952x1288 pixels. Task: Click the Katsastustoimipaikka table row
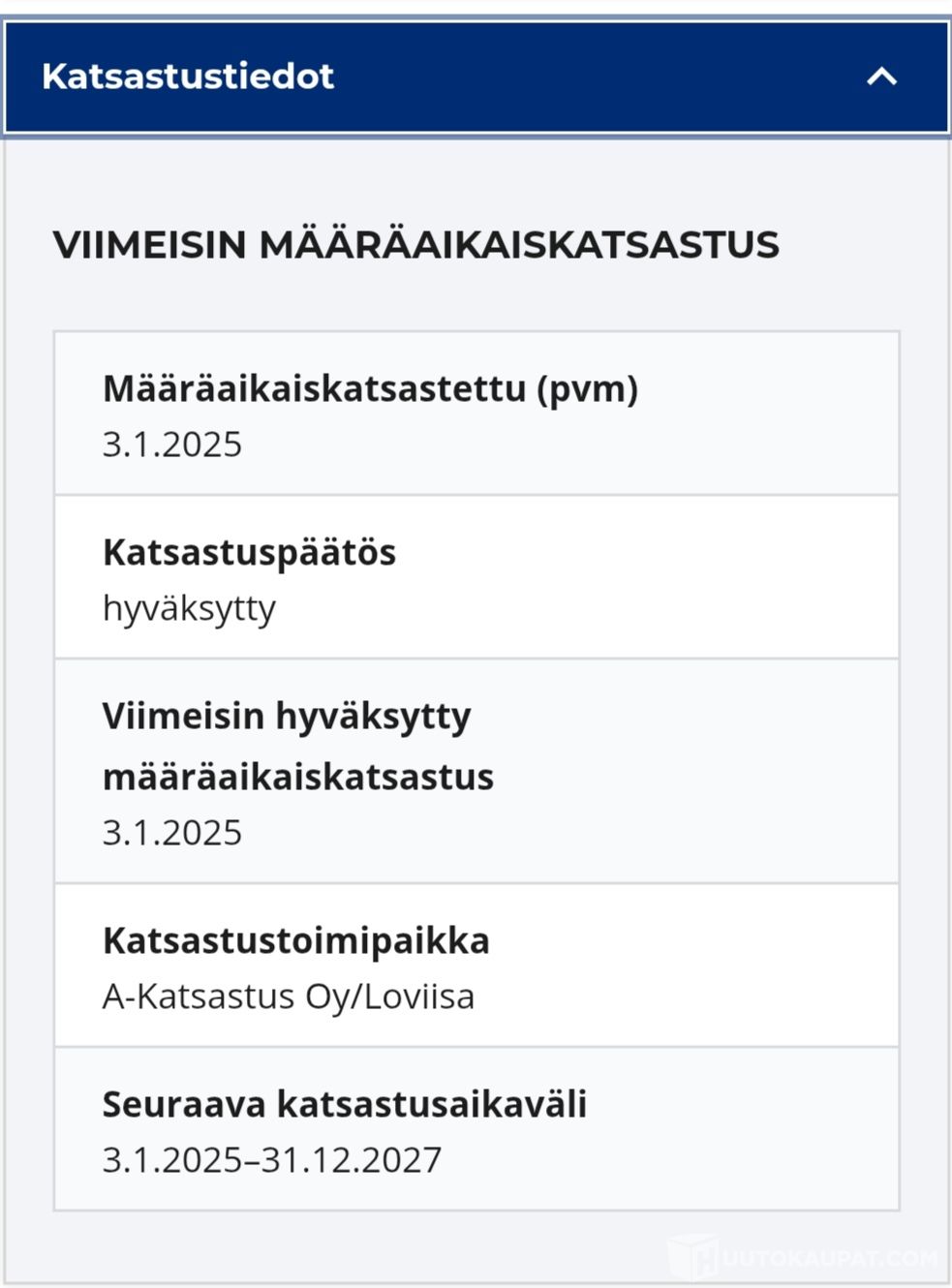476,966
